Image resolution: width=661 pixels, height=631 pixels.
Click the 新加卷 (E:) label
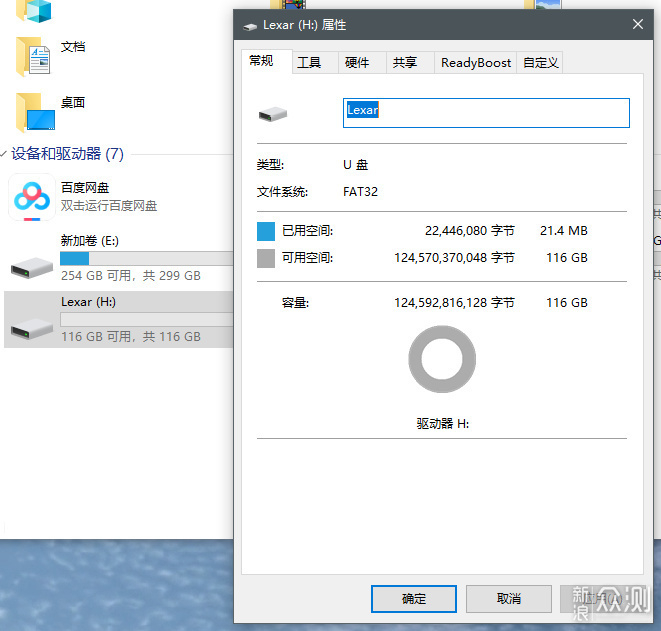[90, 241]
